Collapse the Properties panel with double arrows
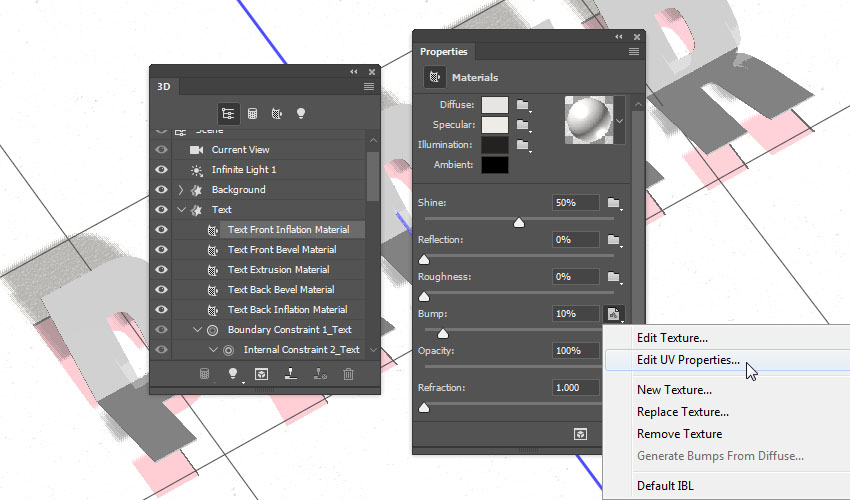This screenshot has height=500, width=850. tap(619, 37)
